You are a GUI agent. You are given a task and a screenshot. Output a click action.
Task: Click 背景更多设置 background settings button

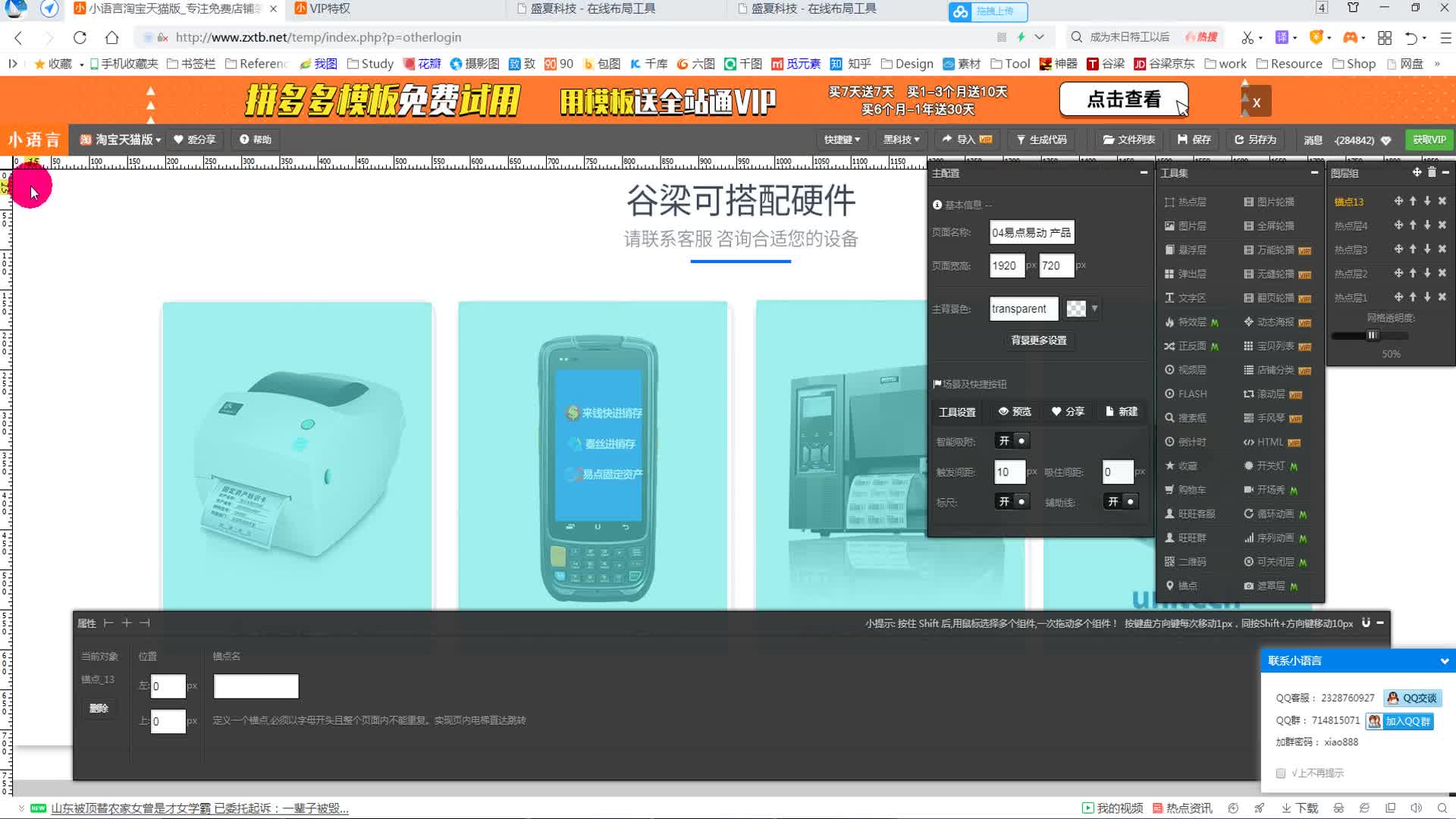pyautogui.click(x=1039, y=340)
